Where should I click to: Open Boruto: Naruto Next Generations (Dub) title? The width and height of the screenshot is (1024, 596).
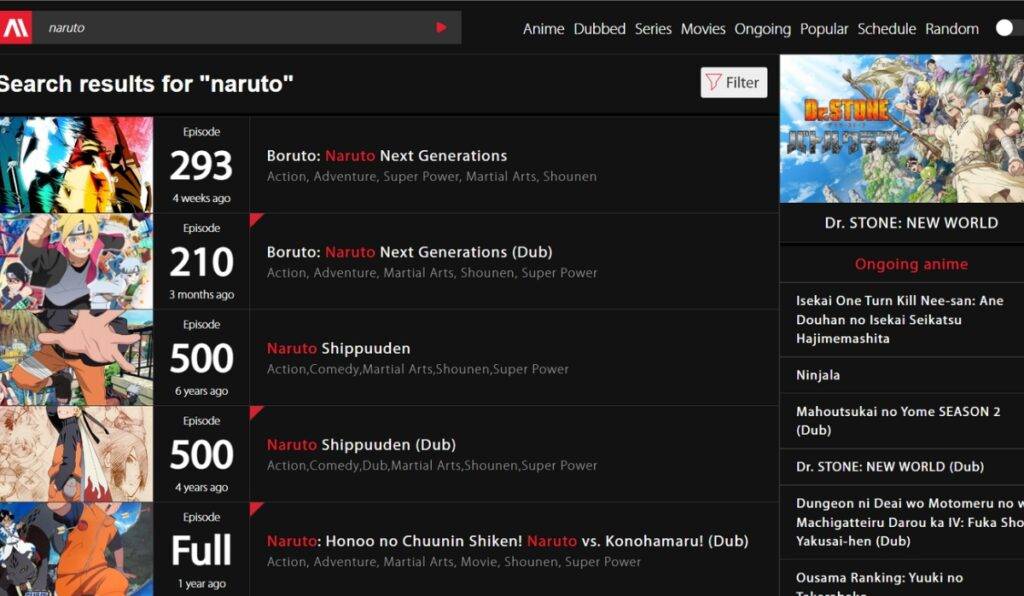point(409,252)
